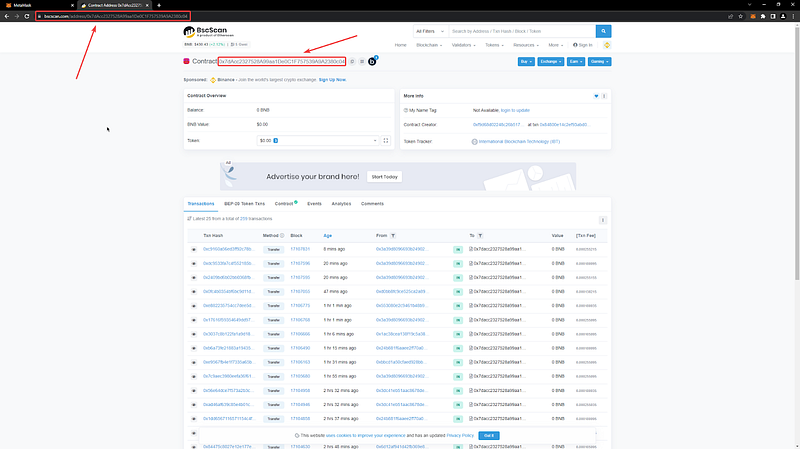Preview transaction from 2 hrs 37 mins ago
This screenshot has height=449, width=800.
point(193,419)
